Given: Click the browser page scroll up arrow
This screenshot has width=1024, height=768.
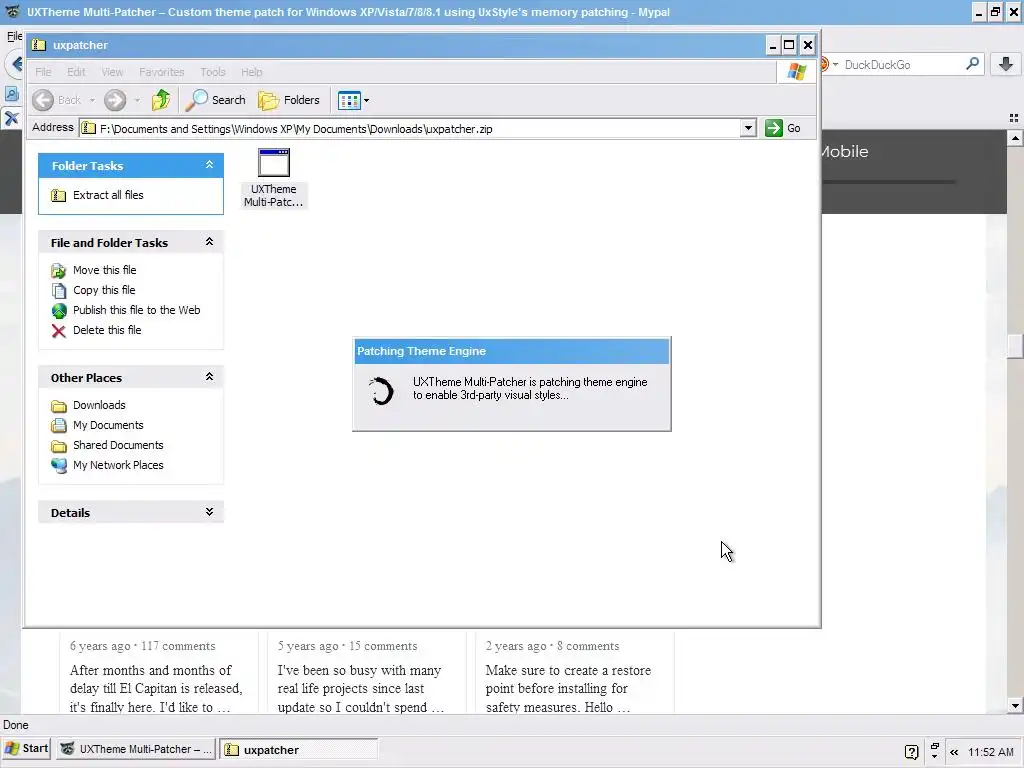Looking at the screenshot, I should coord(1015,138).
